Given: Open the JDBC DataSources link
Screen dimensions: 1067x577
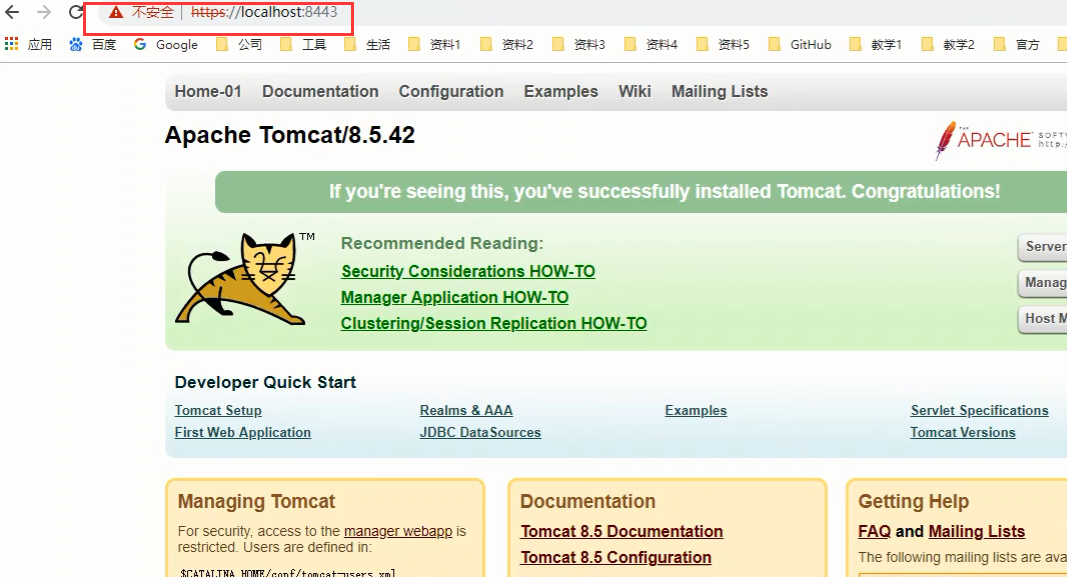Looking at the screenshot, I should (x=480, y=432).
